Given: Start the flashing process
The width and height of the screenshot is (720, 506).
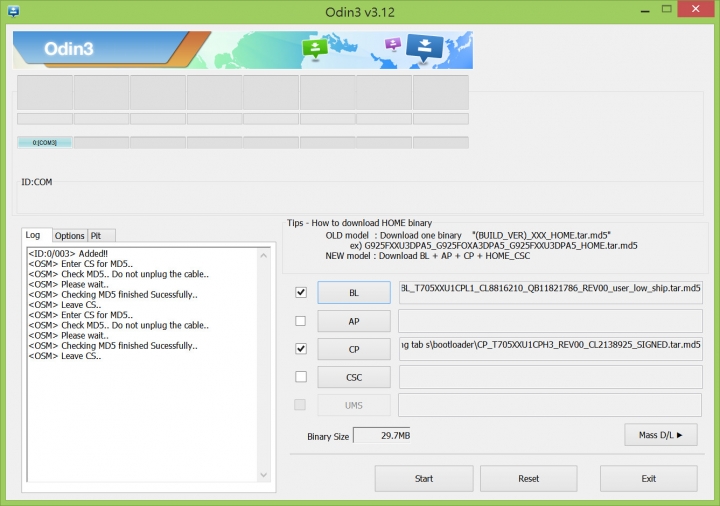Looking at the screenshot, I should click(424, 478).
